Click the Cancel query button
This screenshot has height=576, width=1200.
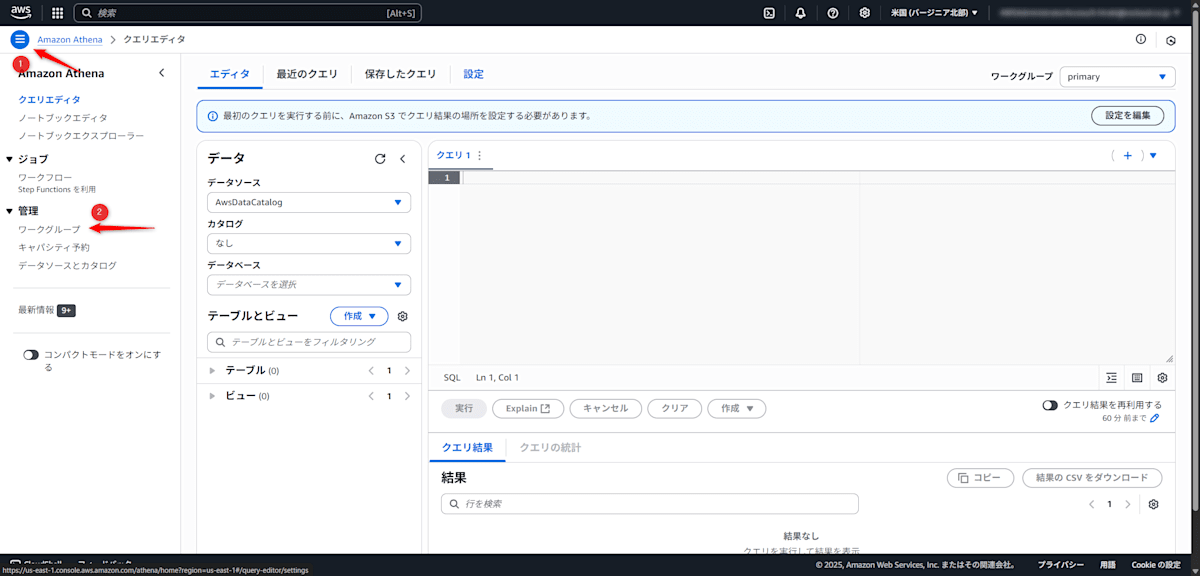coord(605,408)
